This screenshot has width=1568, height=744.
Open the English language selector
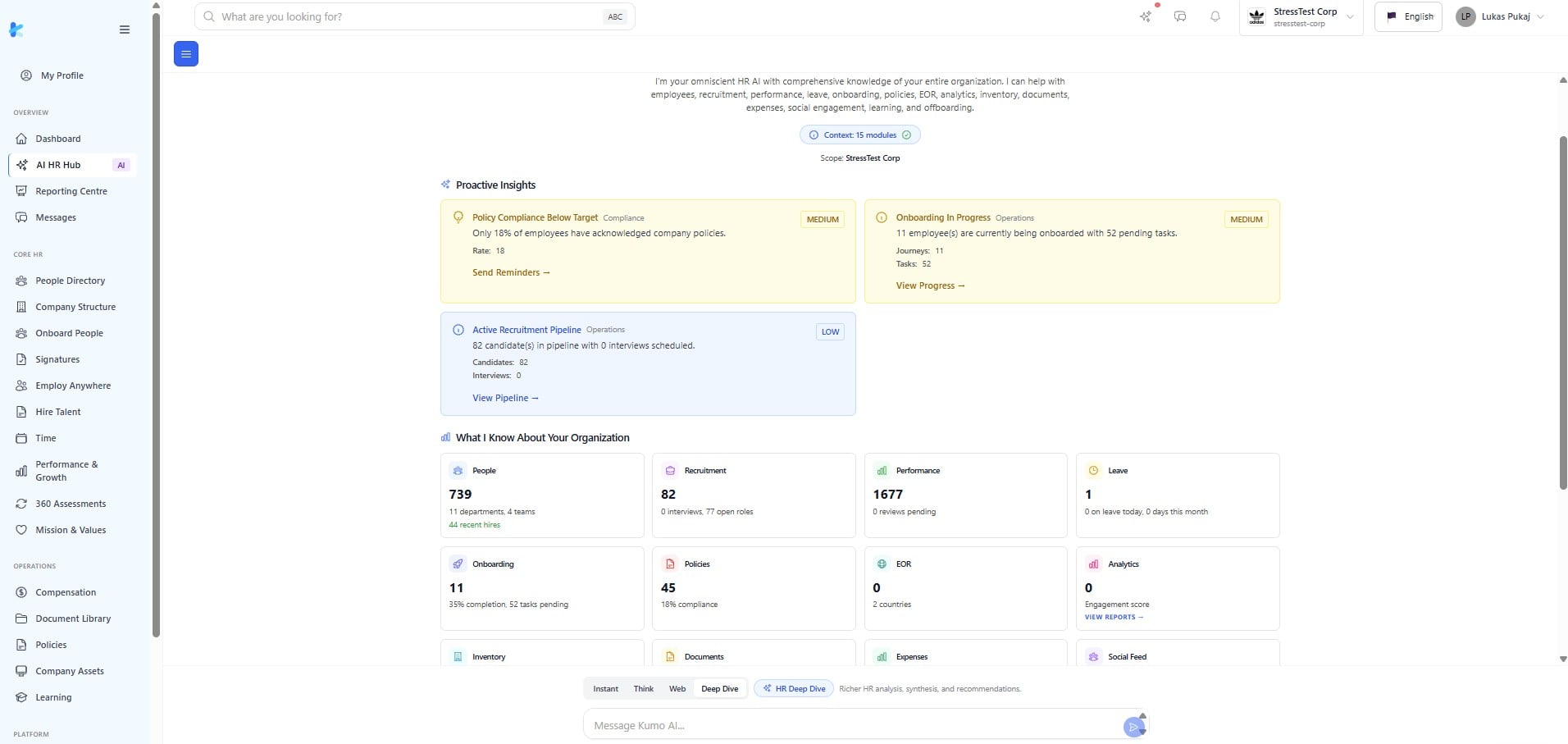[1408, 16]
